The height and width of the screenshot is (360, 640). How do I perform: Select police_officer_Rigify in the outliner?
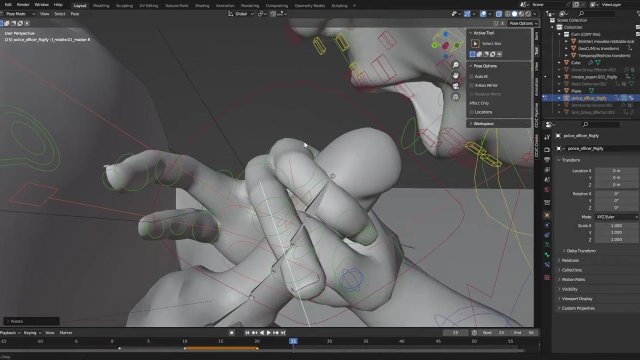click(589, 98)
